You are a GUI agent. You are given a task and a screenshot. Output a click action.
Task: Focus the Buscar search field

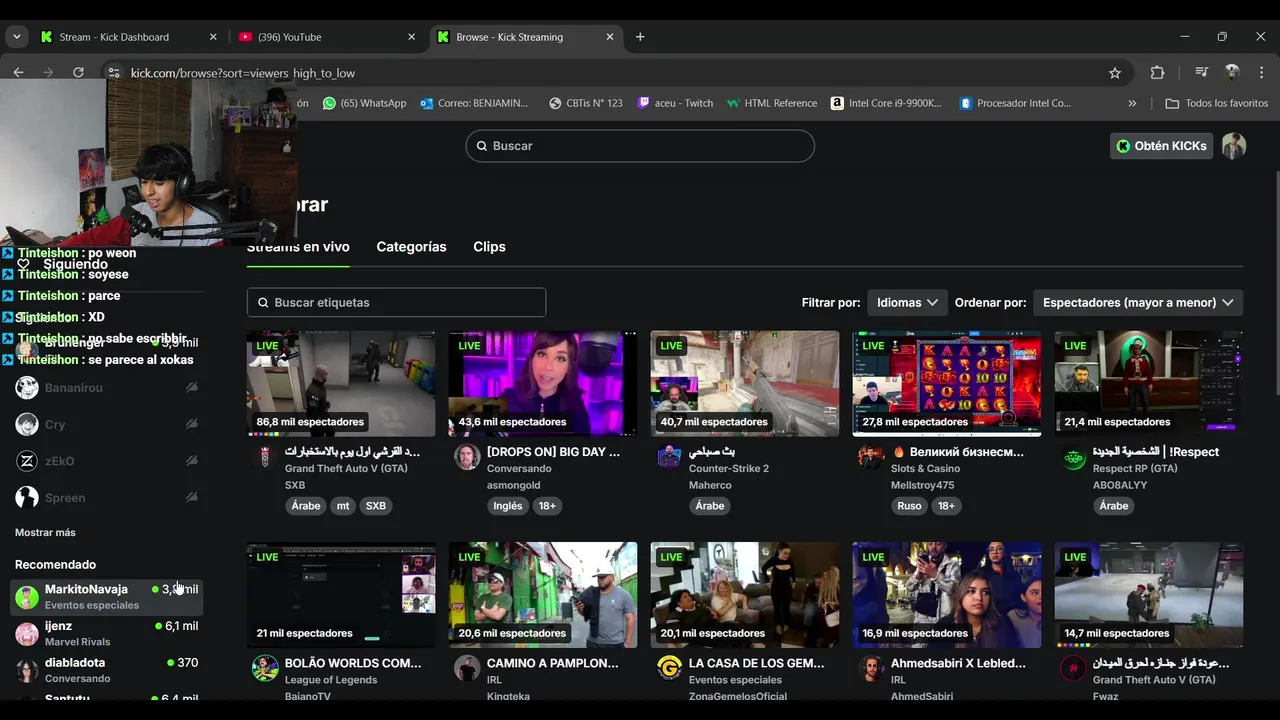640,146
